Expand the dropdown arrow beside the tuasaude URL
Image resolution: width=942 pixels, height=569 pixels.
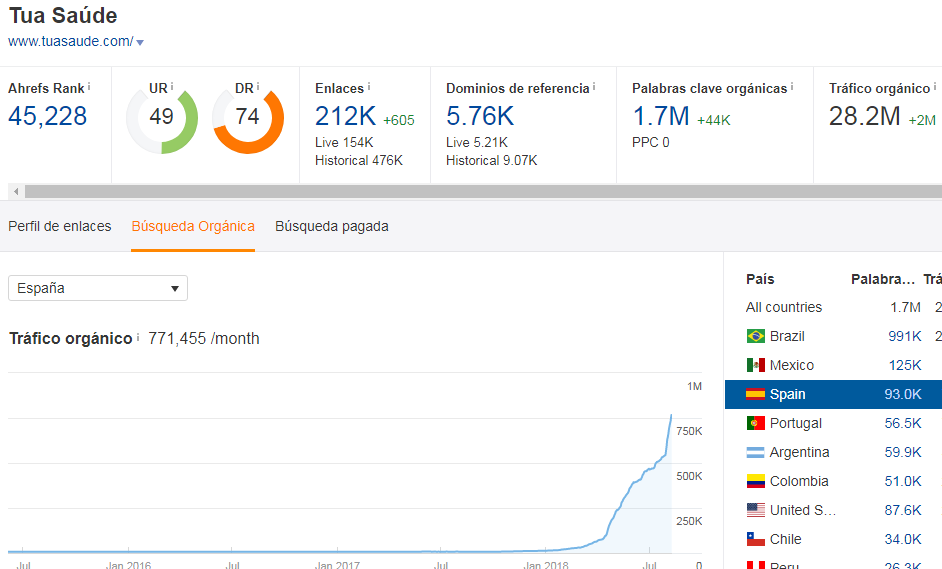[x=140, y=43]
